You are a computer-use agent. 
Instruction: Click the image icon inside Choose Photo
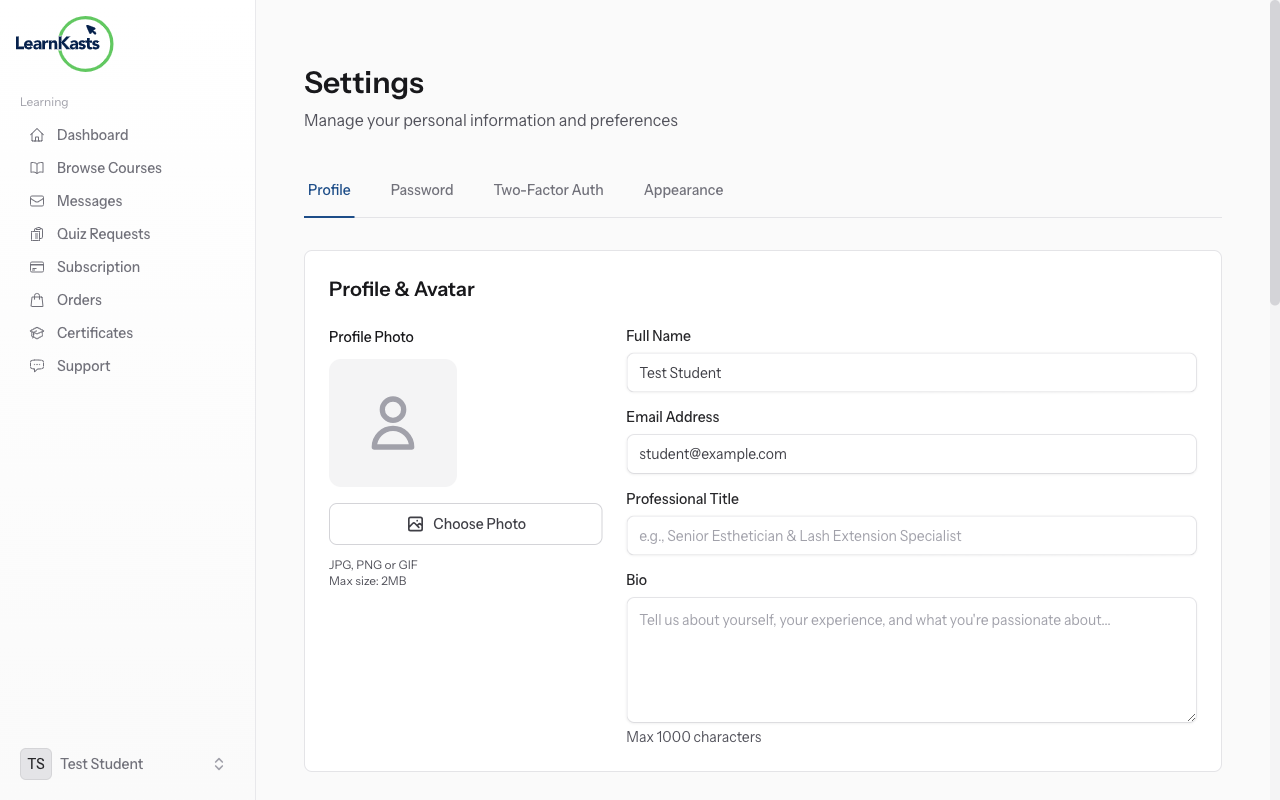tap(416, 523)
